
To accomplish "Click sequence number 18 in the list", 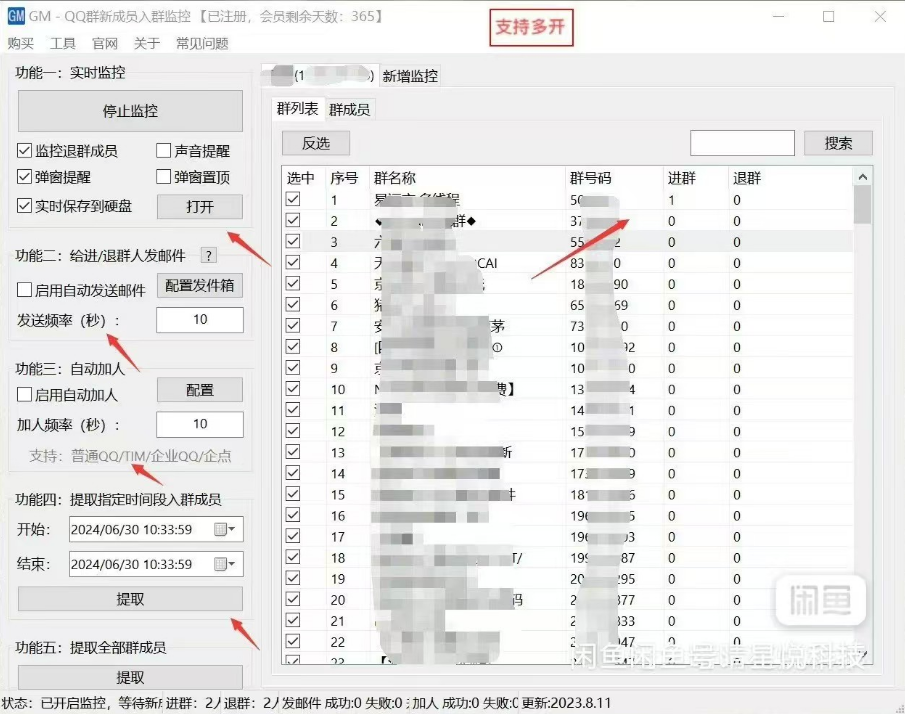I will pos(338,558).
